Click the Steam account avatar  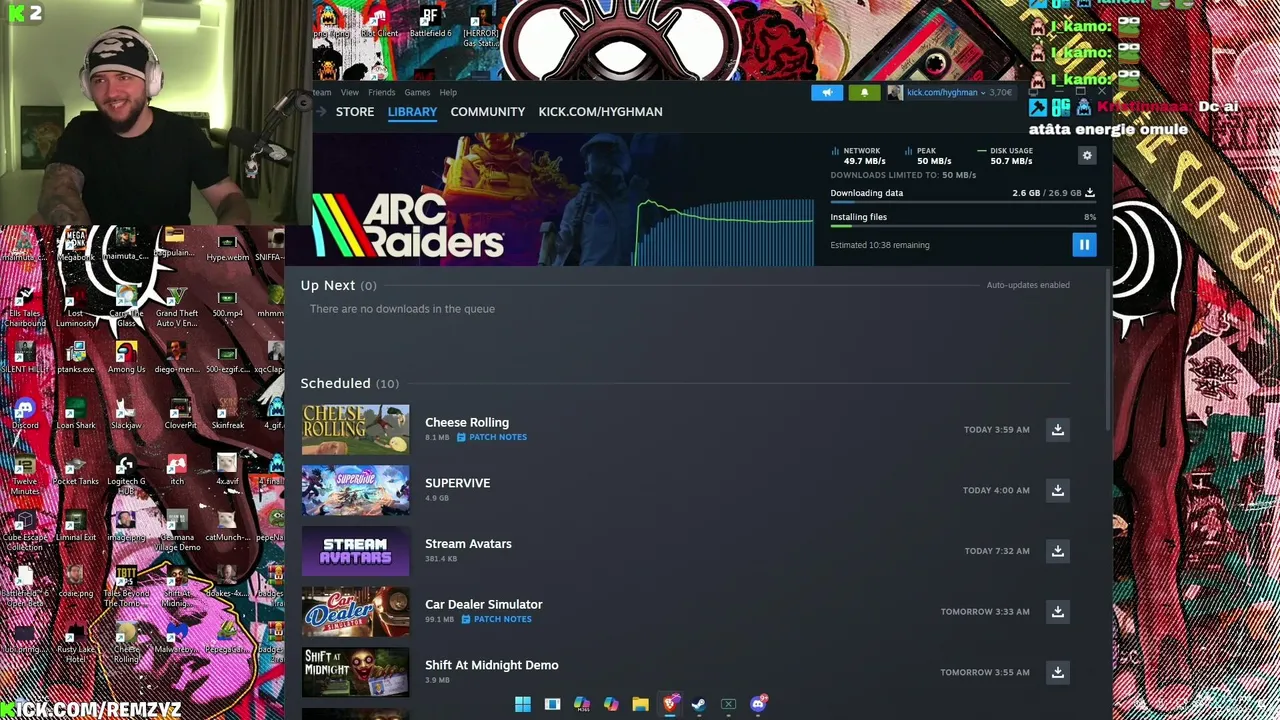coord(895,92)
